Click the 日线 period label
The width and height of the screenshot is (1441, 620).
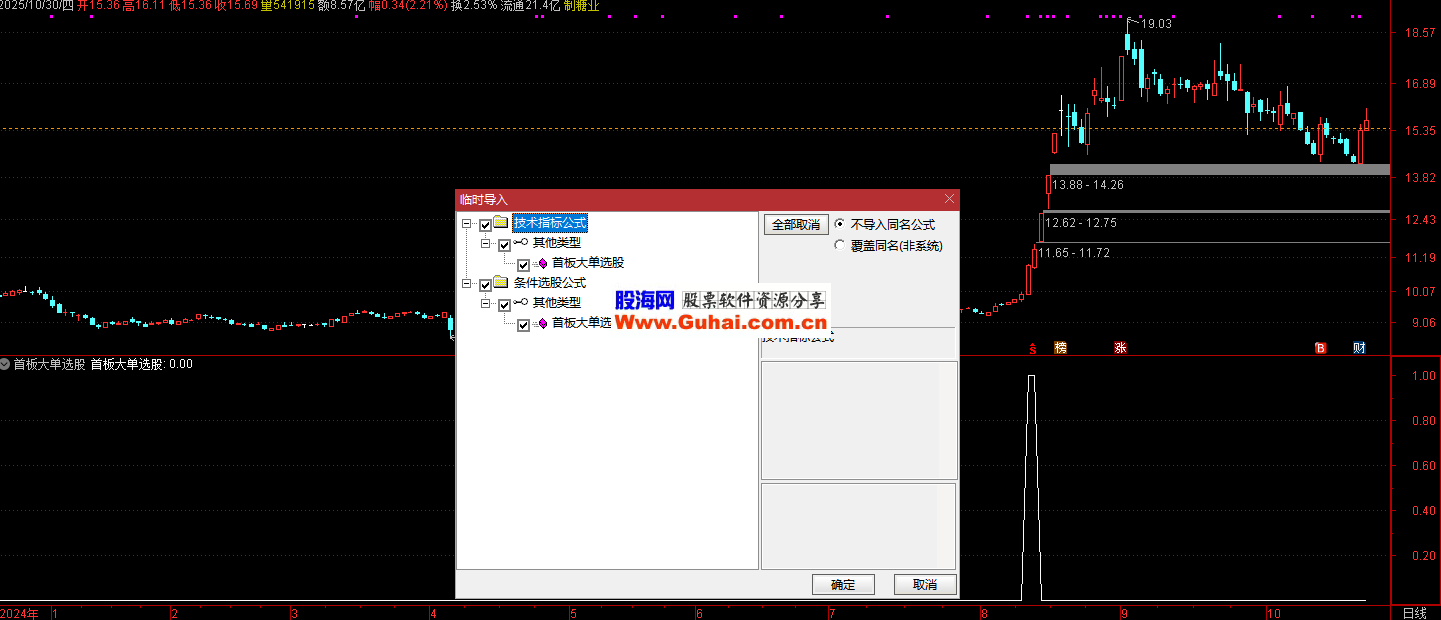pos(1414,612)
